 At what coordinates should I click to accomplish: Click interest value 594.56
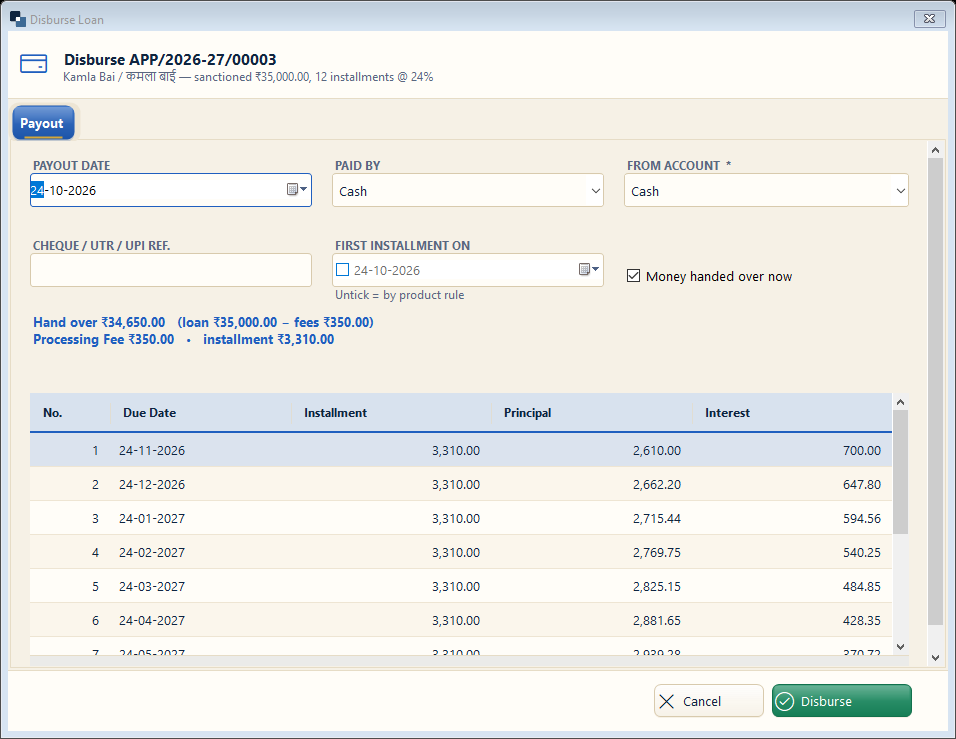861,519
